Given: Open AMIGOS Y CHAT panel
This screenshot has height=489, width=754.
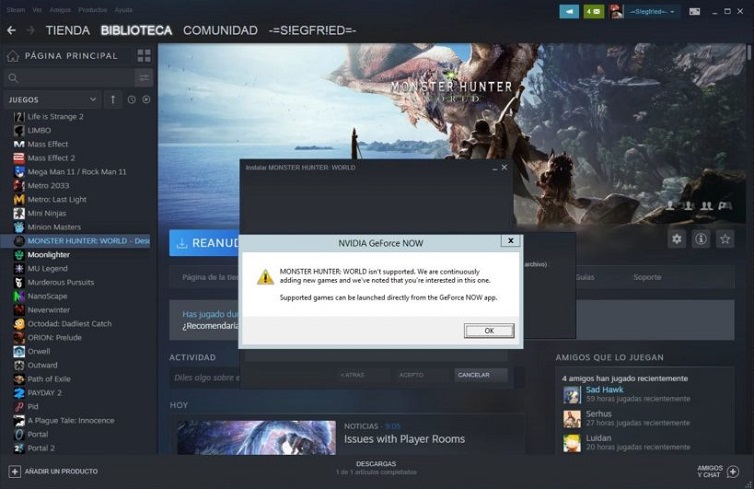Looking at the screenshot, I should (x=718, y=471).
